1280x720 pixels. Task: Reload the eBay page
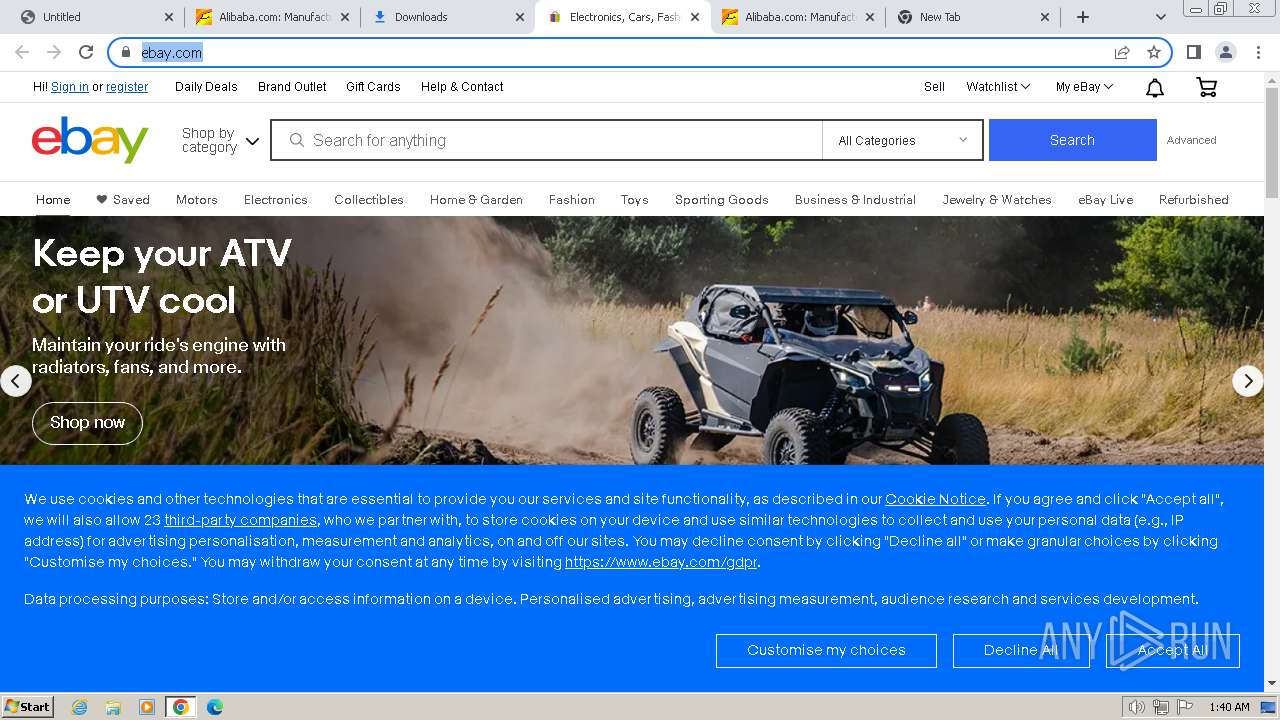[x=86, y=52]
